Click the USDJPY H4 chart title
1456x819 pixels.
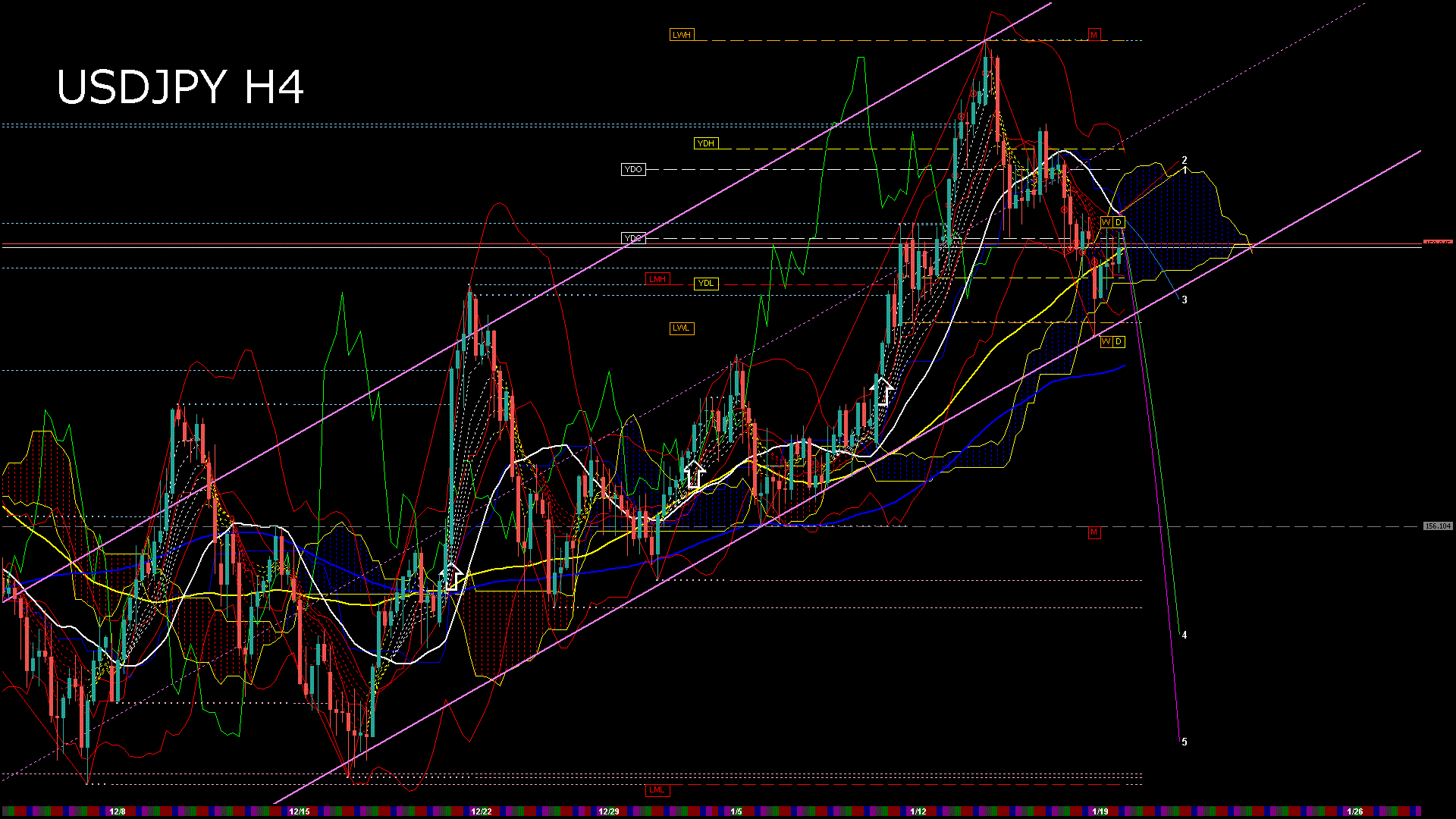point(180,87)
